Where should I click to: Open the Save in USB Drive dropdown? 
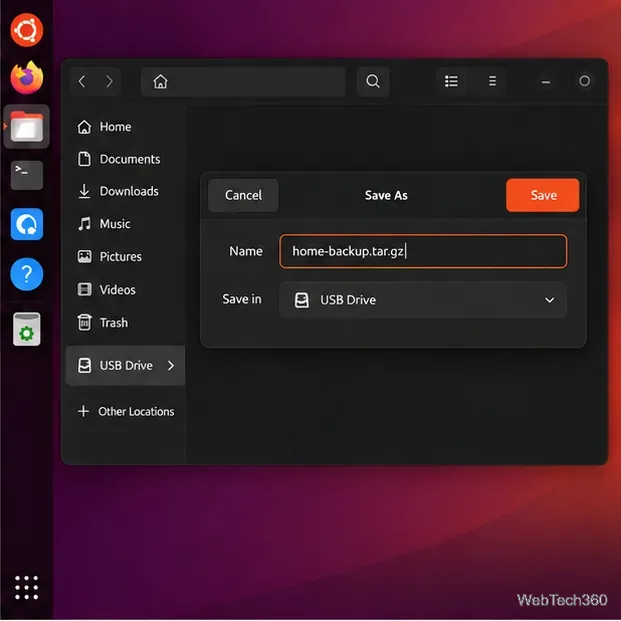(x=423, y=300)
